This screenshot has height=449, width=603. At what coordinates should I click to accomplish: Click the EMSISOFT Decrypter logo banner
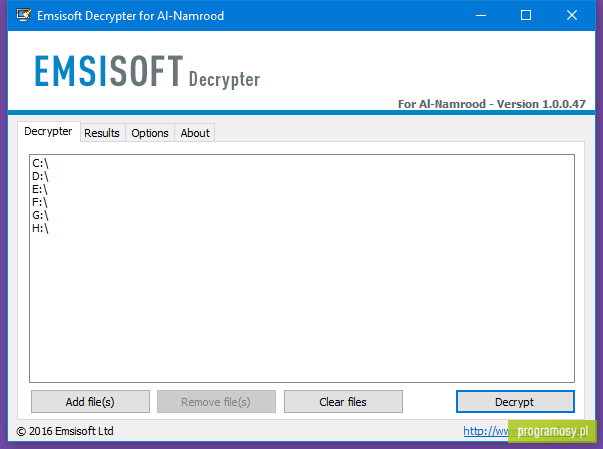147,72
